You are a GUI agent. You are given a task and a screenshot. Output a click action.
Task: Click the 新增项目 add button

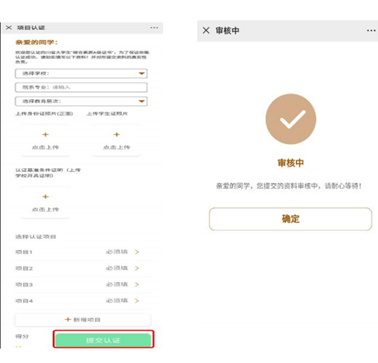click(82, 320)
